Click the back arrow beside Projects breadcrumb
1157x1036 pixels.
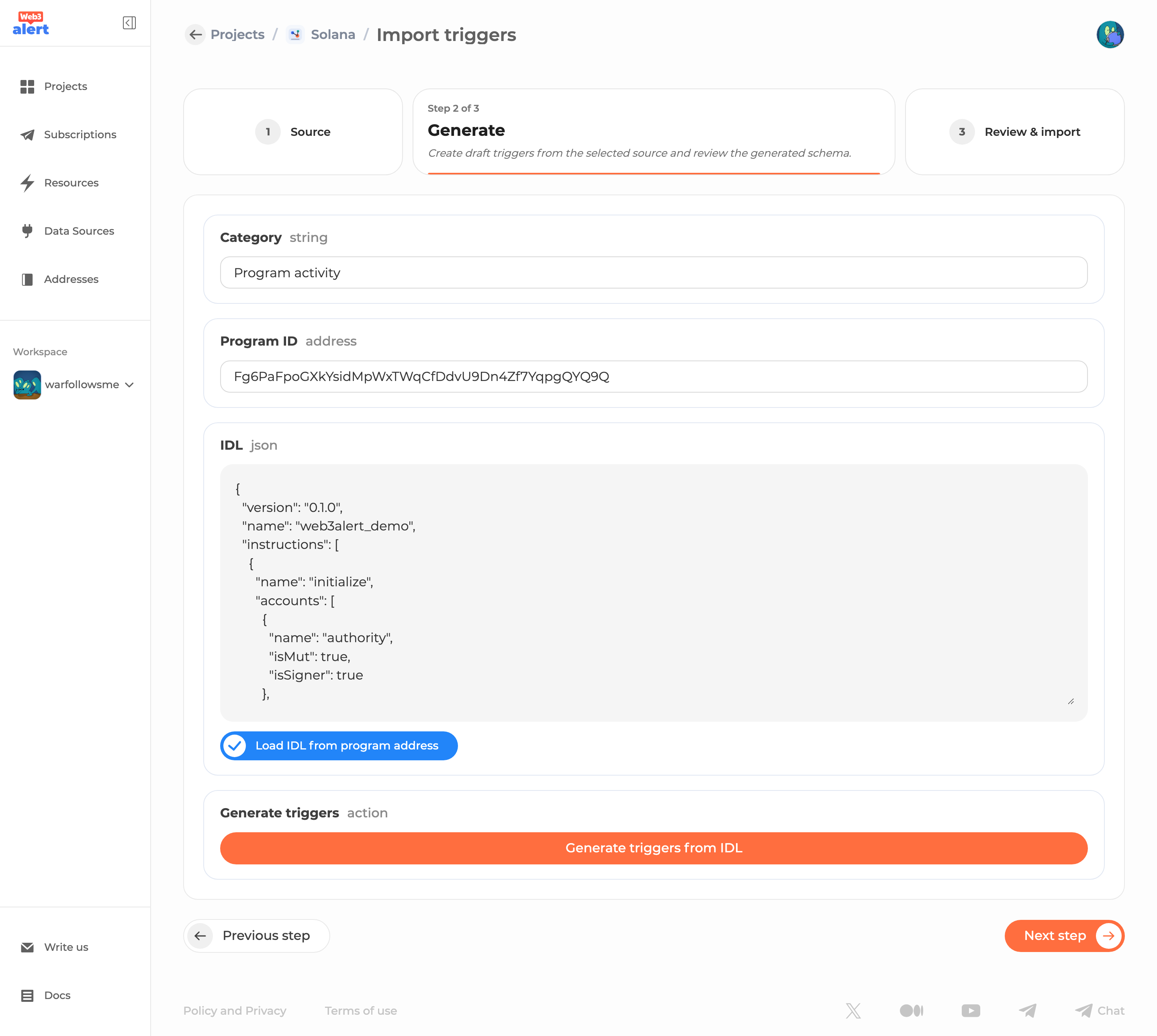click(195, 35)
